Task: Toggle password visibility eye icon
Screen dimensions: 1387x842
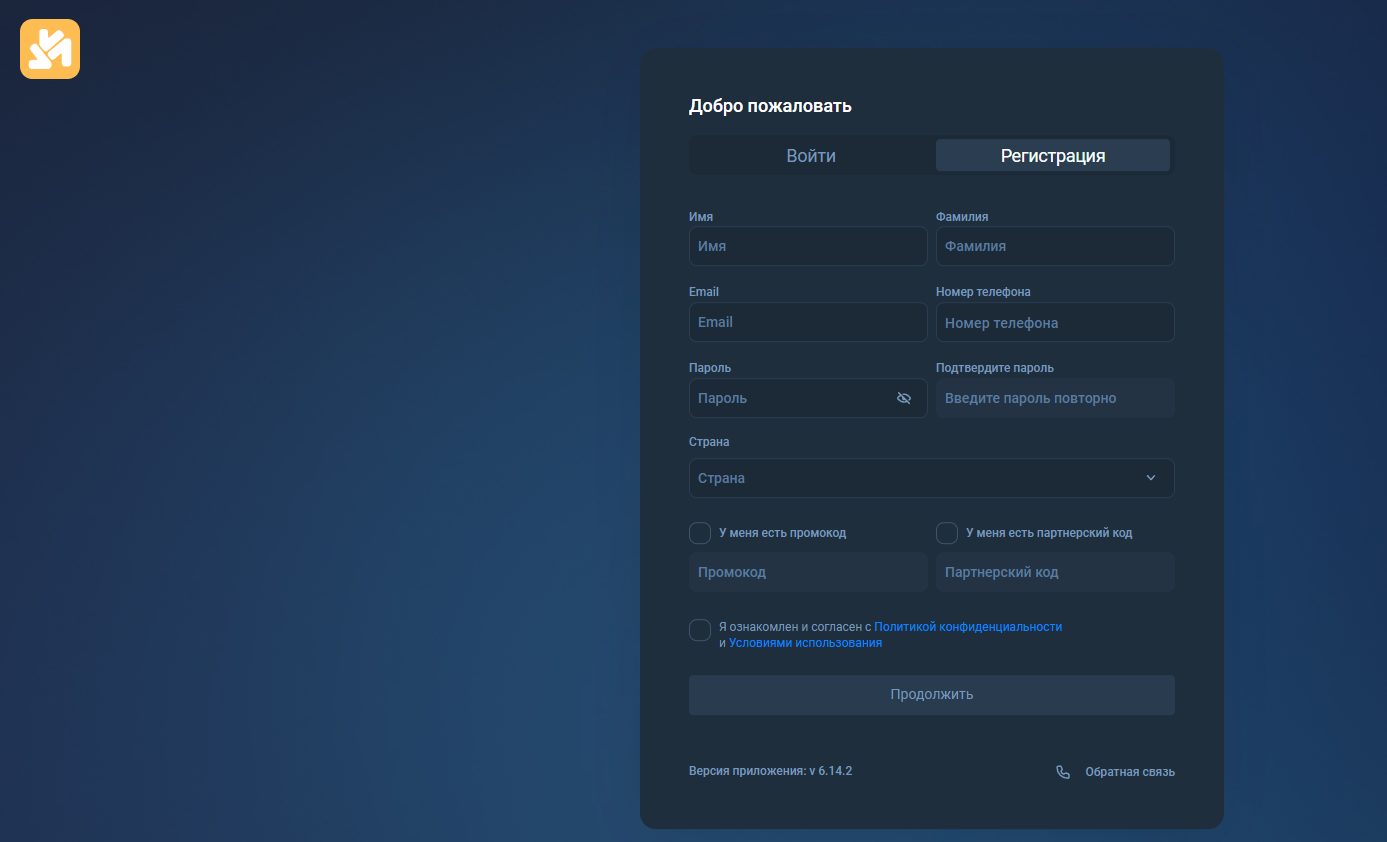Action: (904, 398)
